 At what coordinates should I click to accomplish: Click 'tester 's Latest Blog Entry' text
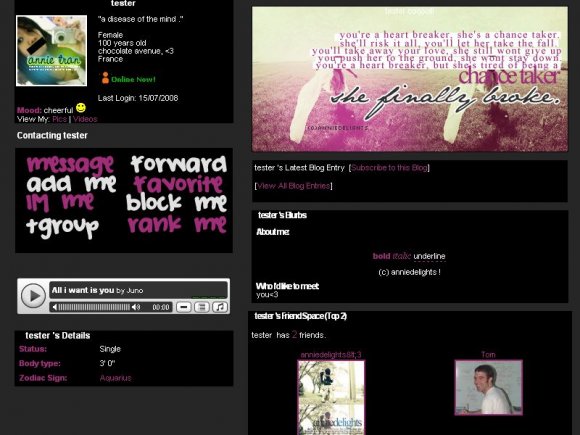(x=299, y=168)
